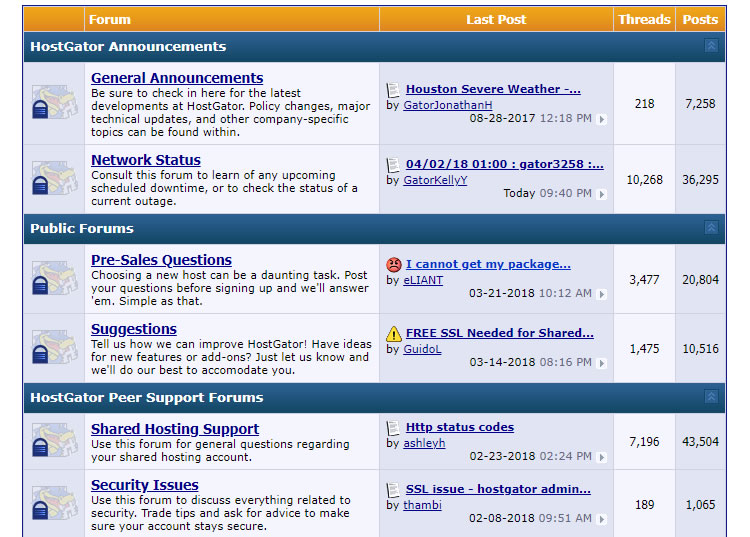Viewport: 750px width, 537px height.
Task: Click post count 43,504 for Shared Hosting
Action: point(700,441)
